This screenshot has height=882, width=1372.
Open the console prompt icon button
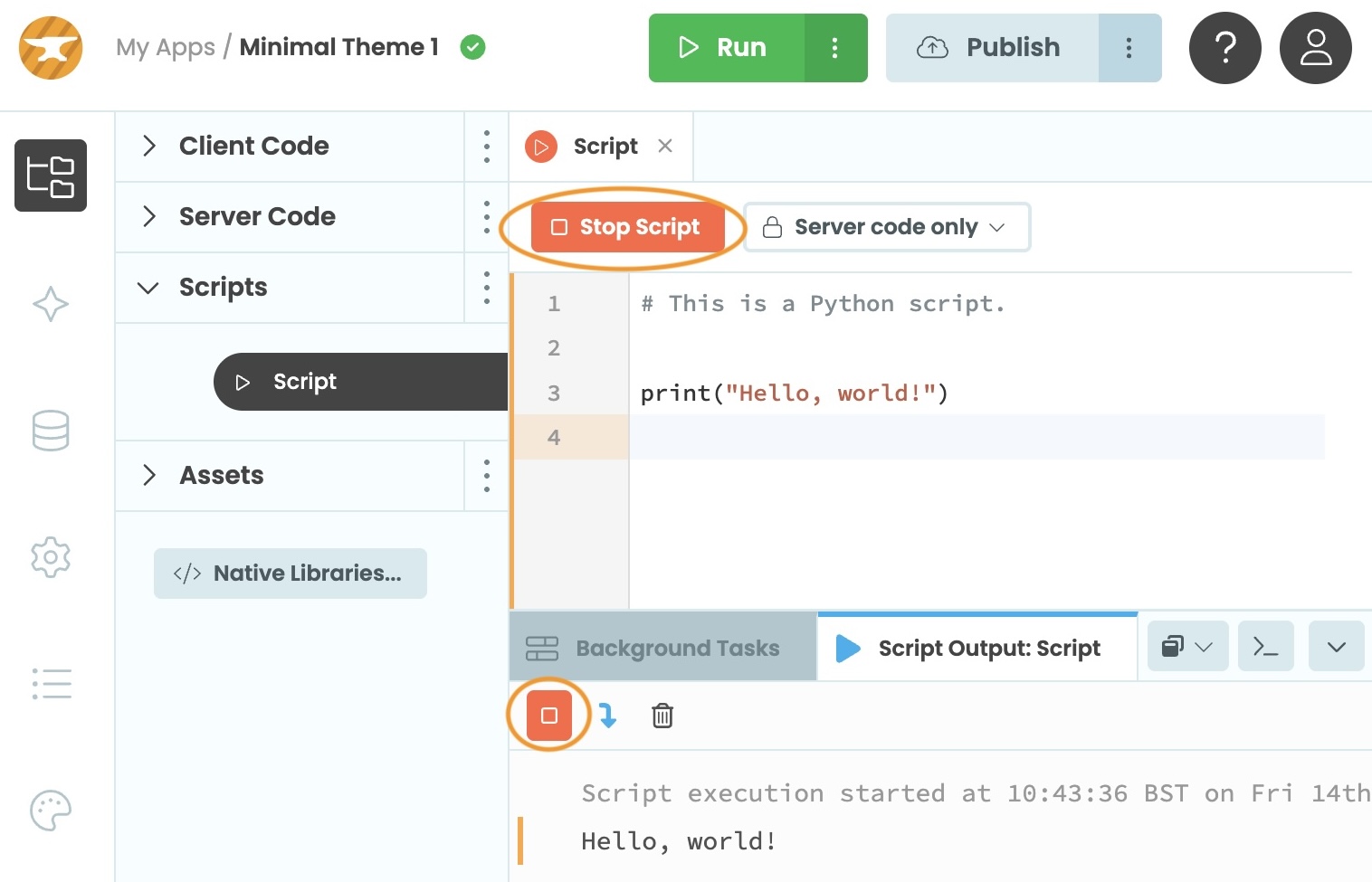1265,646
